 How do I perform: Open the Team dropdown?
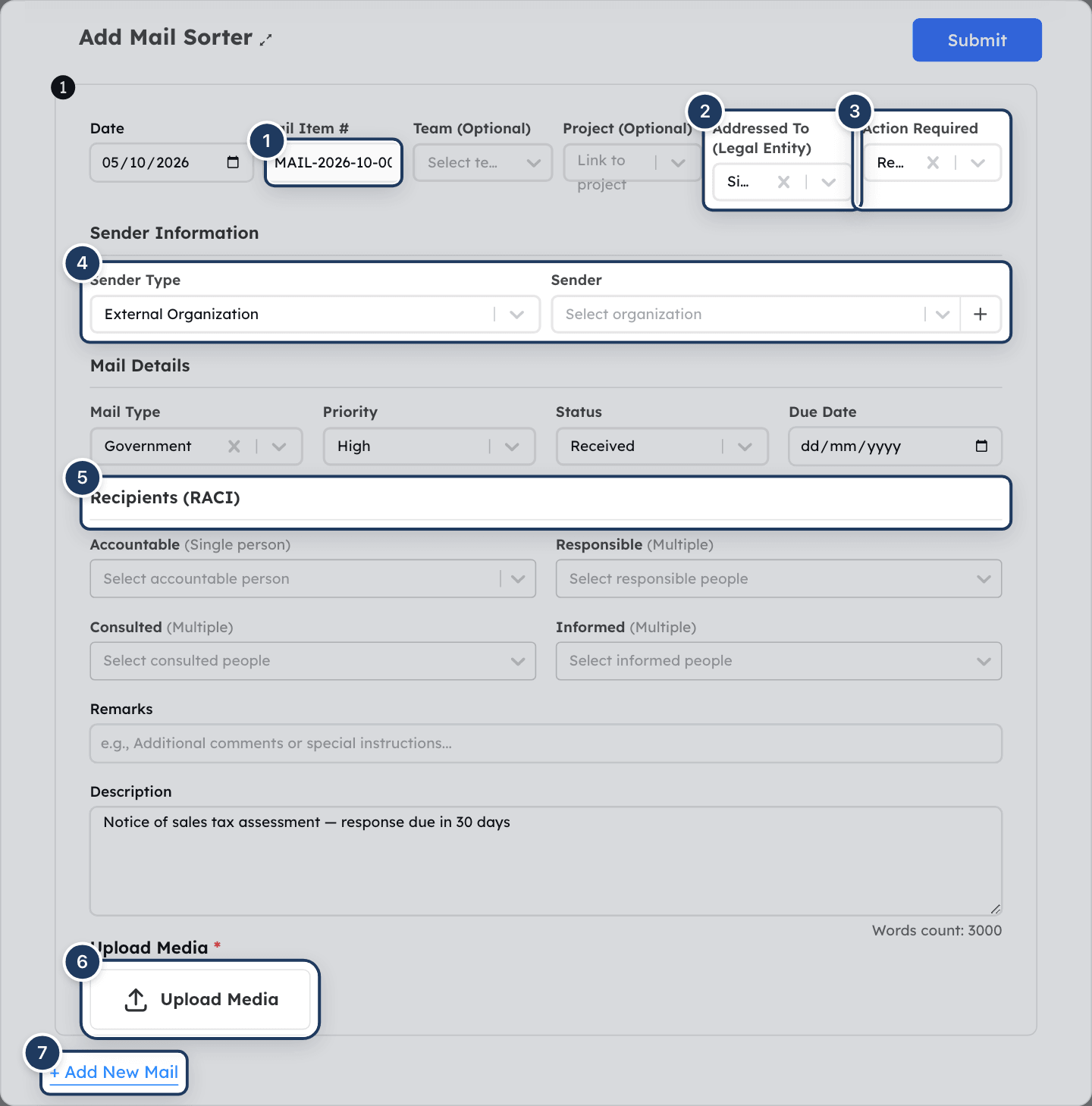pos(483,162)
